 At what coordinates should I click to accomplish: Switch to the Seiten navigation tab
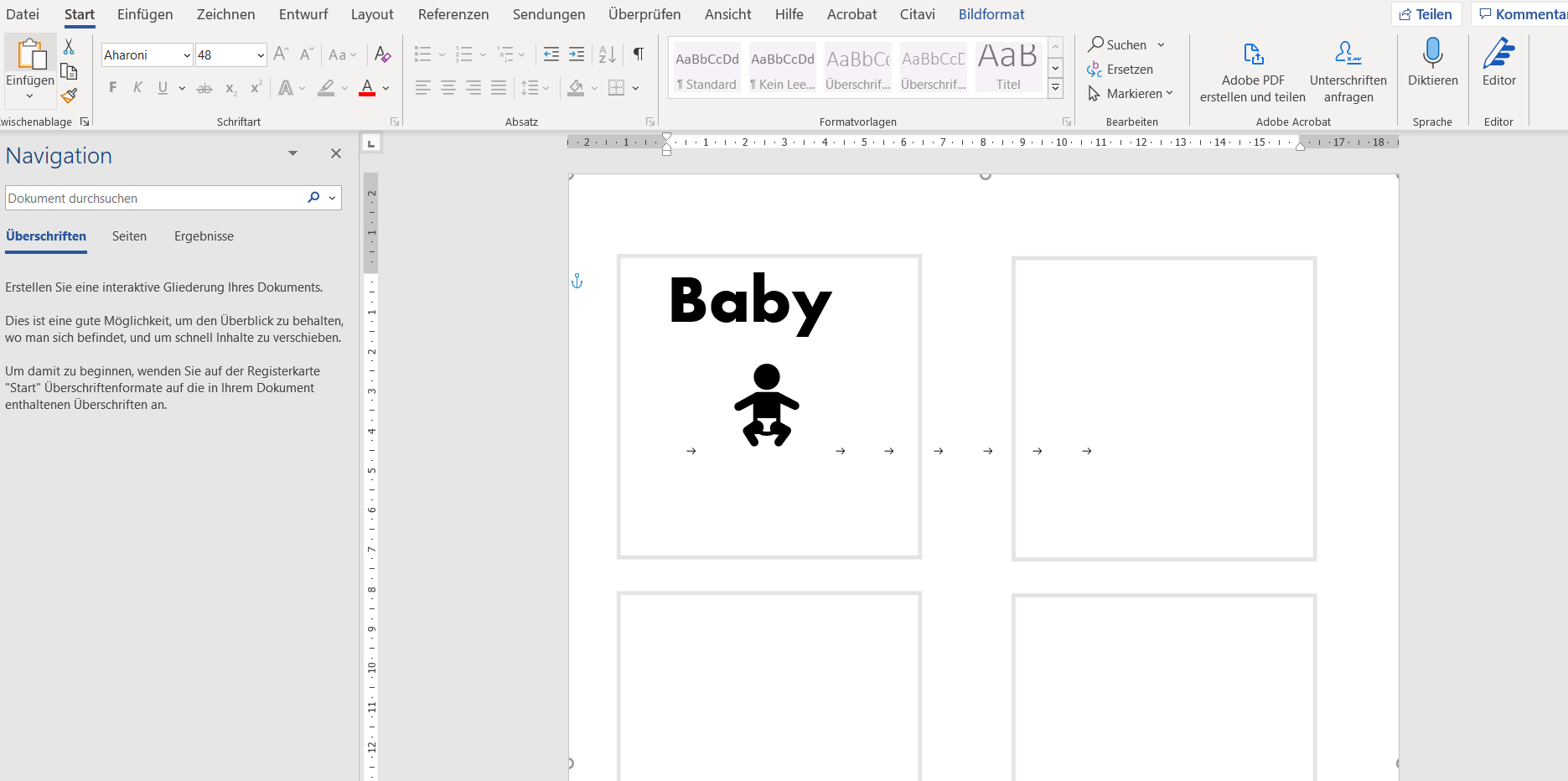pyautogui.click(x=129, y=236)
